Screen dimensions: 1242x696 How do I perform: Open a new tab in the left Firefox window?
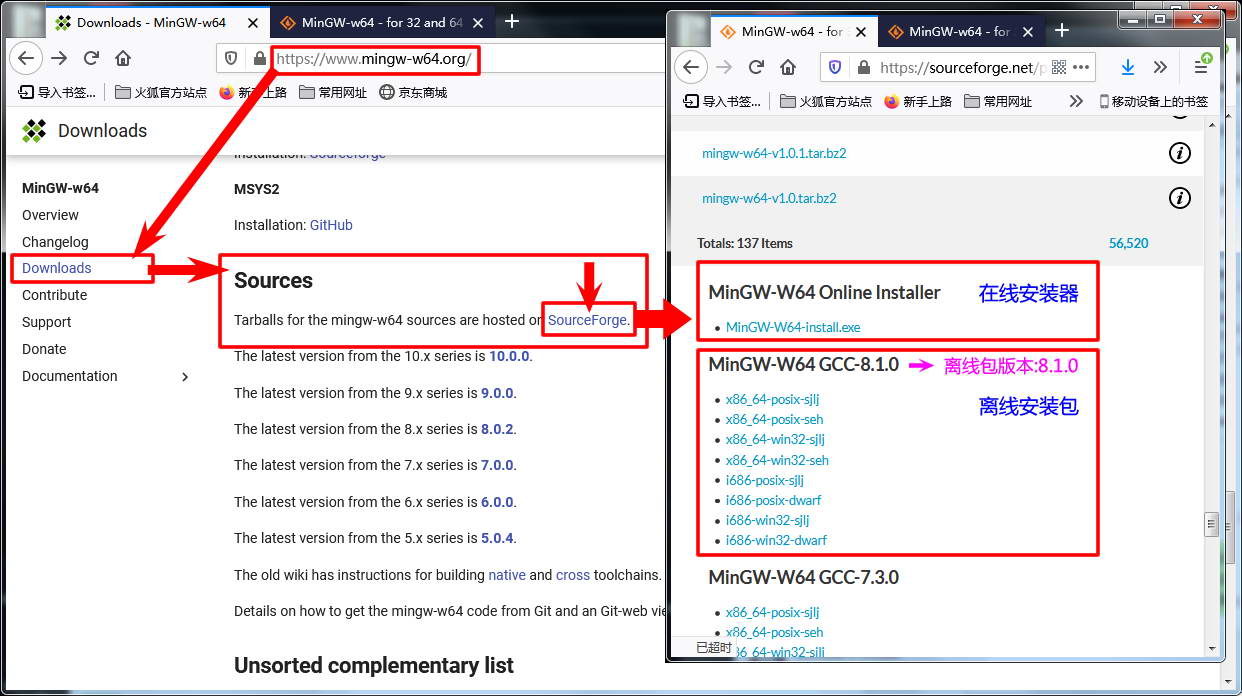(512, 21)
